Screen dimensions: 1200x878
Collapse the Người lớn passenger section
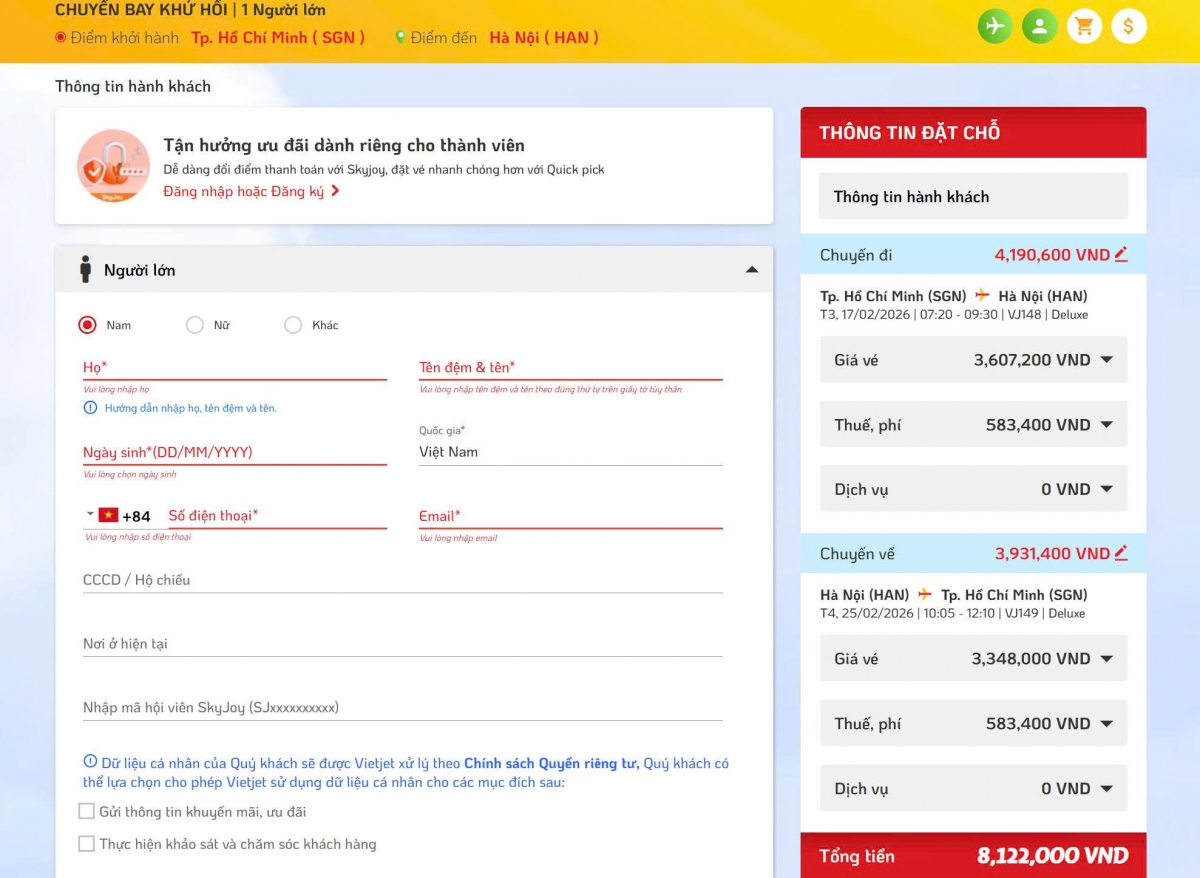coord(752,270)
